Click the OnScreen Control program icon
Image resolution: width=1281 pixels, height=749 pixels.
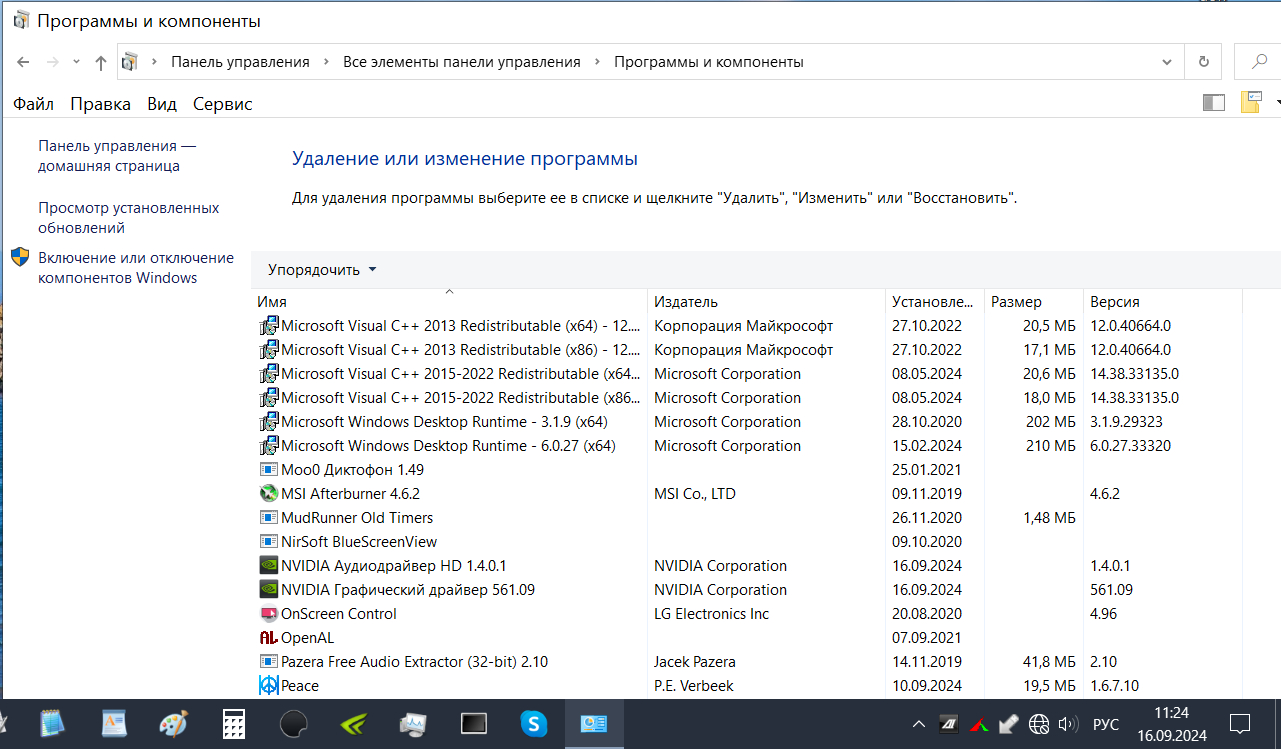(x=268, y=614)
